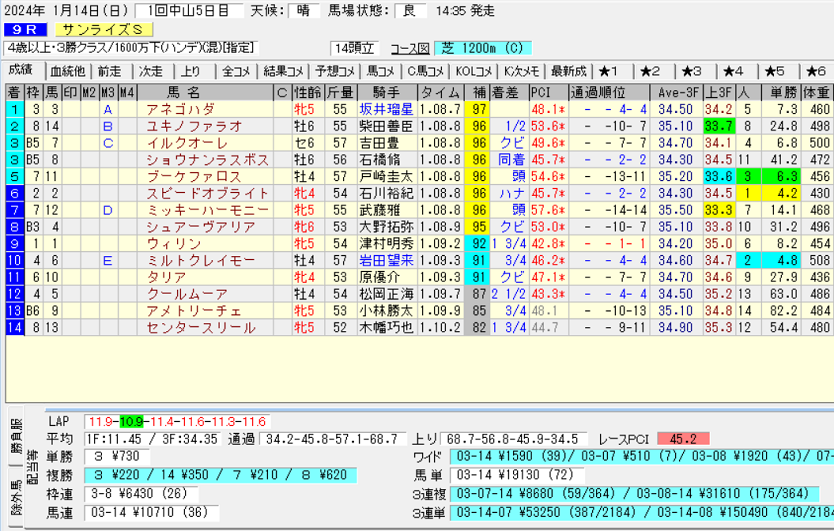834x531 pixels.
Task: Click the コース図 course map link
Action: (411, 48)
